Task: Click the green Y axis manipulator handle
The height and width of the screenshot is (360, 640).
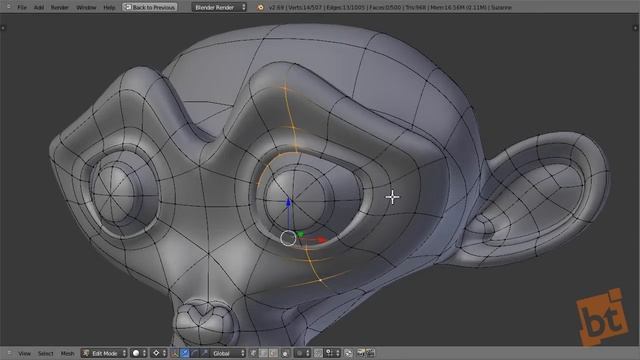Action: [301, 234]
